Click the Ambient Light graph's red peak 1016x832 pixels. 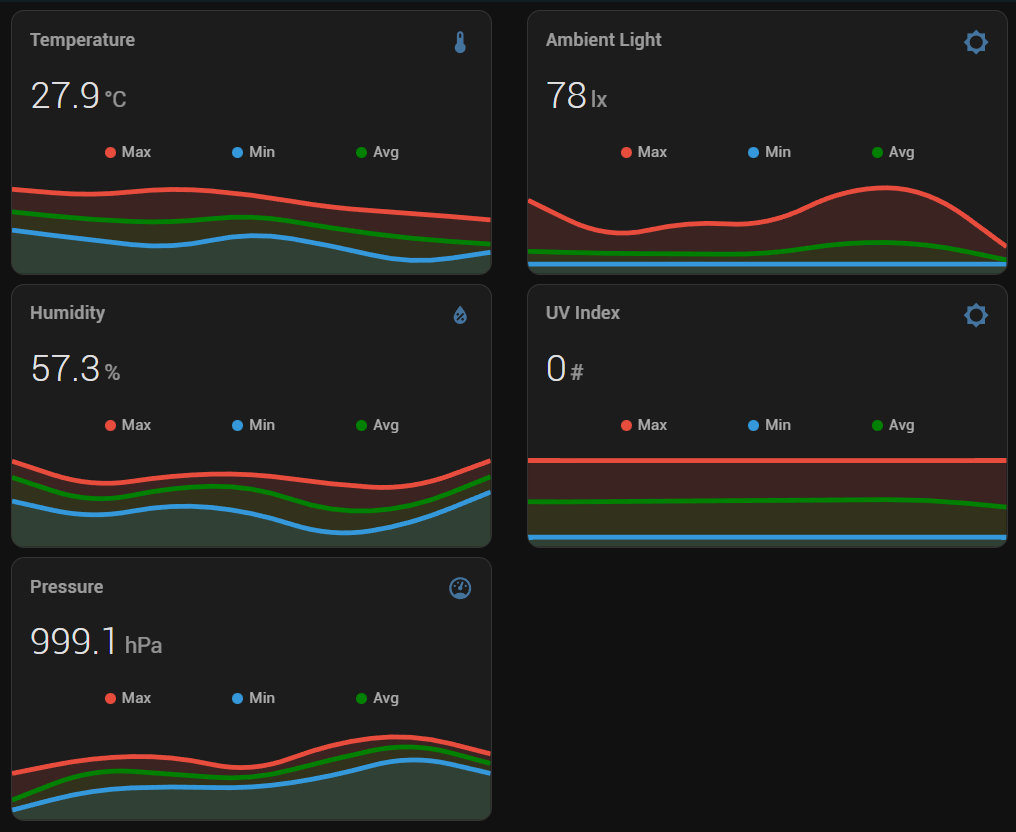pos(885,188)
